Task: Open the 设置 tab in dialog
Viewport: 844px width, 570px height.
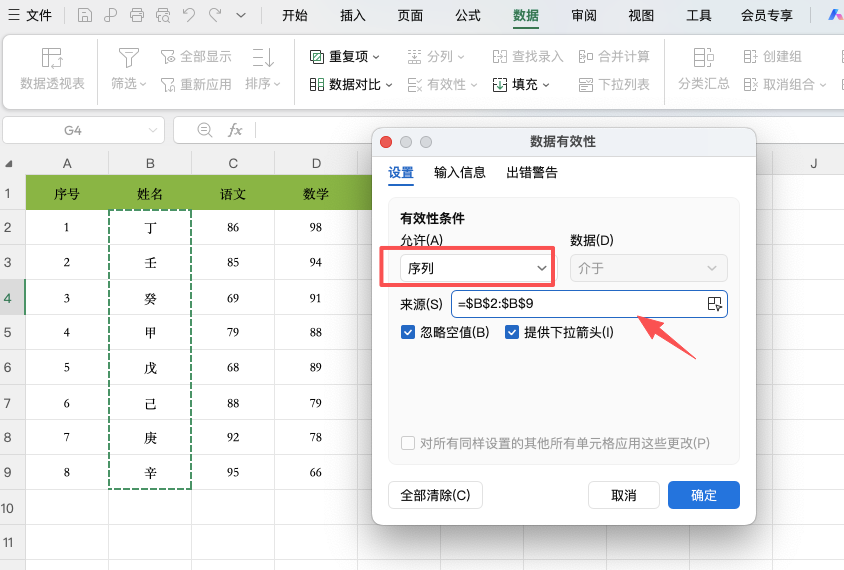Action: tap(401, 172)
